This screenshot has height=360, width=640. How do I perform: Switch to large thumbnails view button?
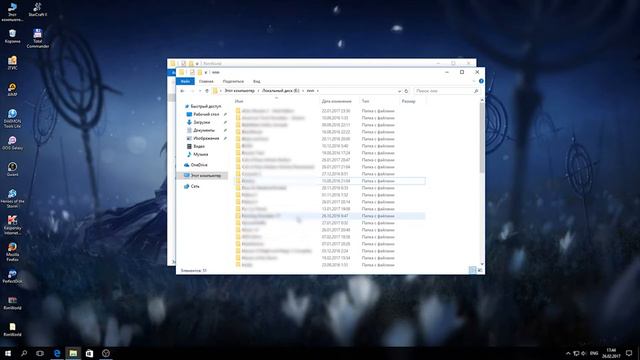(x=480, y=270)
